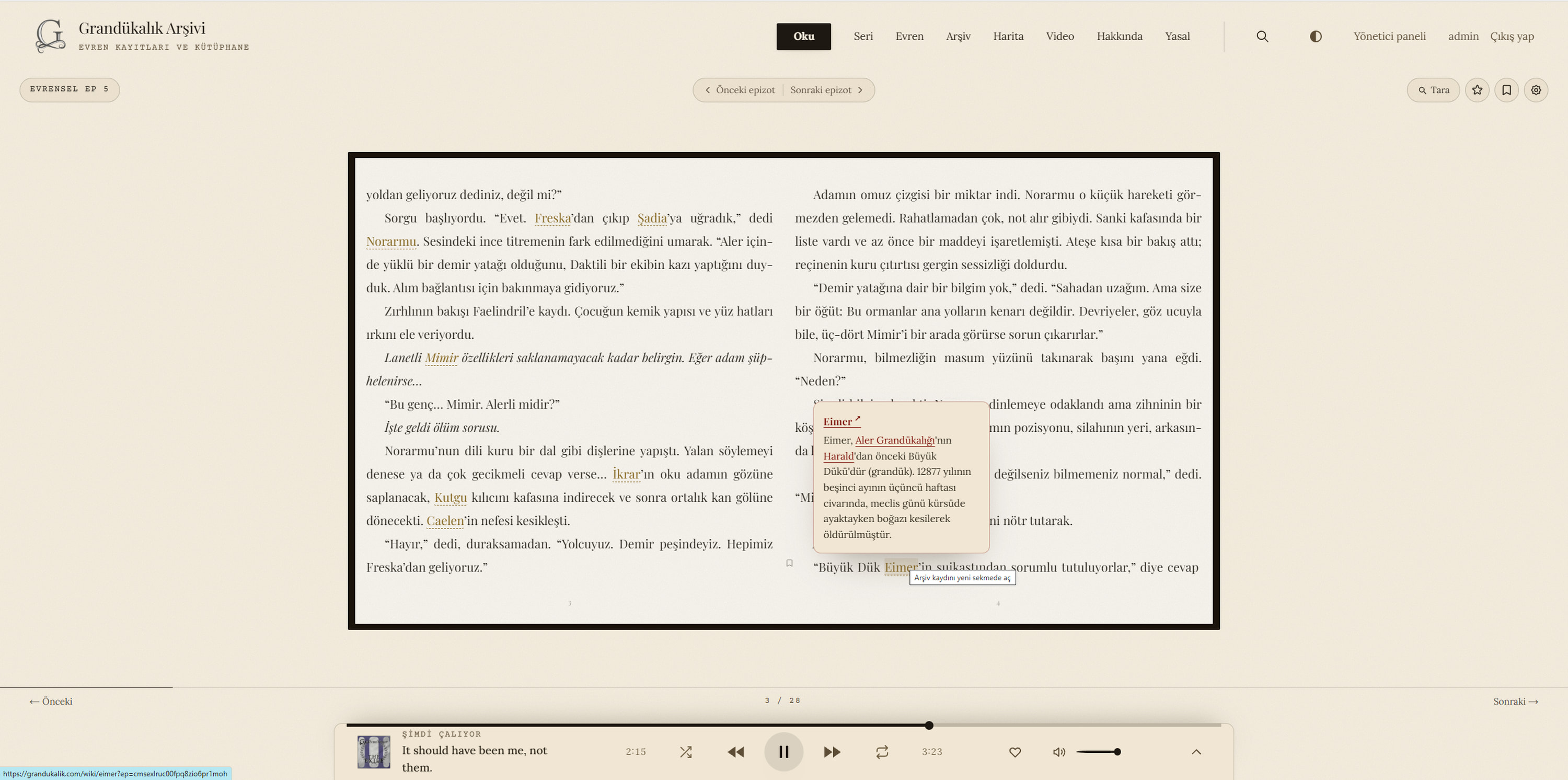The height and width of the screenshot is (780, 1568).
Task: Open the Arşiv menu item
Action: tap(958, 37)
